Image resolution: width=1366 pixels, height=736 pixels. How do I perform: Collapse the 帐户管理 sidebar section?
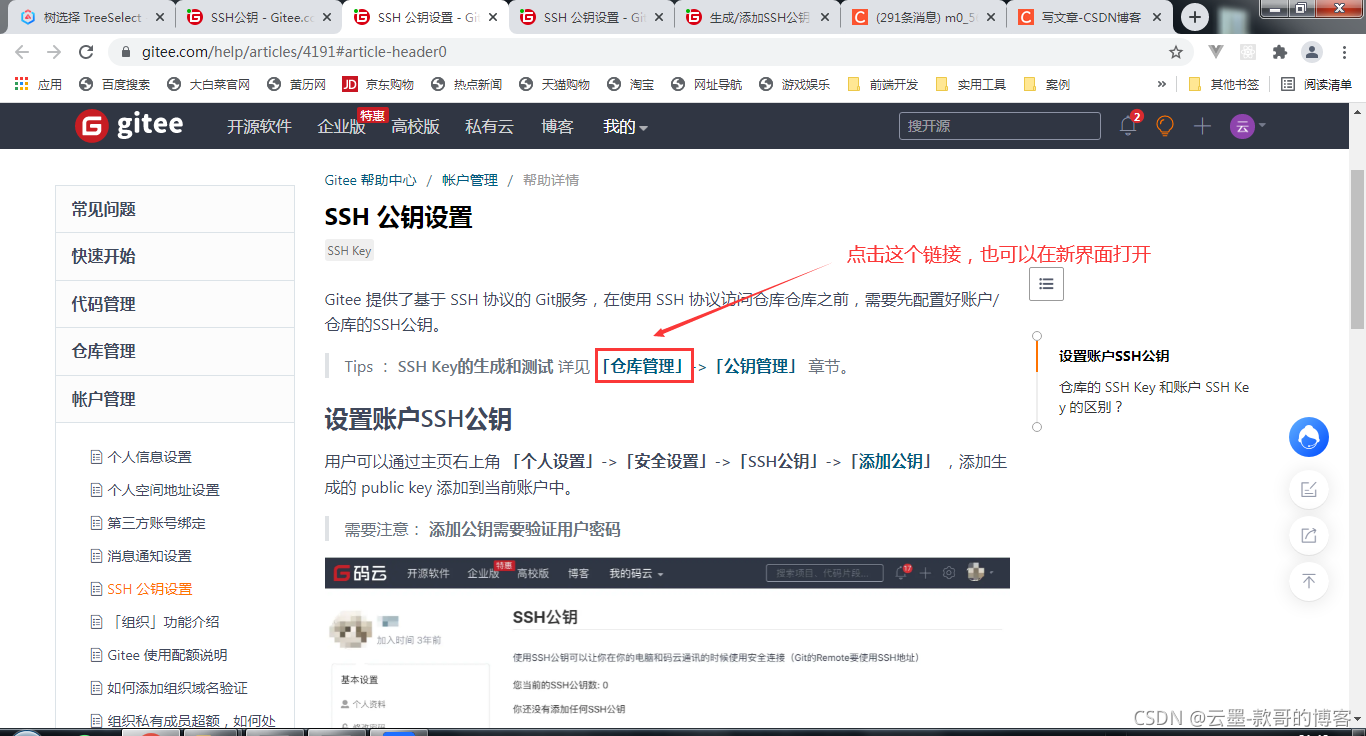pyautogui.click(x=175, y=399)
